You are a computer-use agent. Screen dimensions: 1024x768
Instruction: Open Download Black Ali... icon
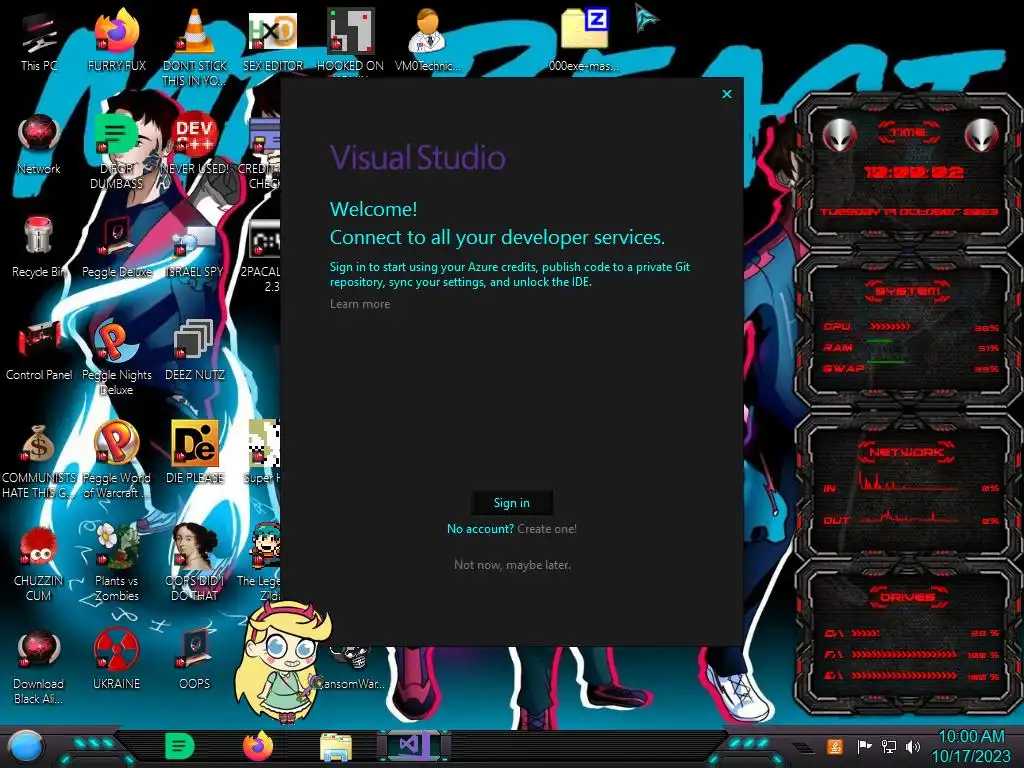coord(39,666)
